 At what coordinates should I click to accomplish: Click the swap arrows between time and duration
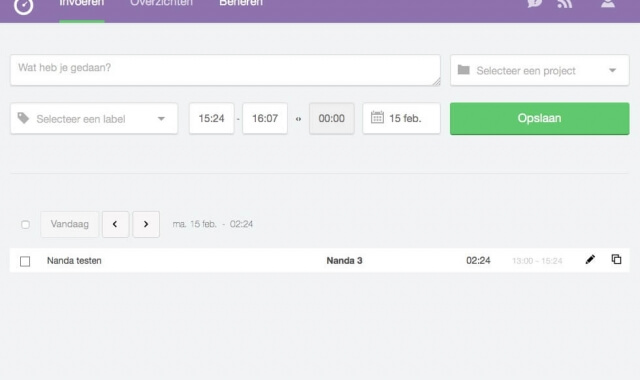(298, 119)
